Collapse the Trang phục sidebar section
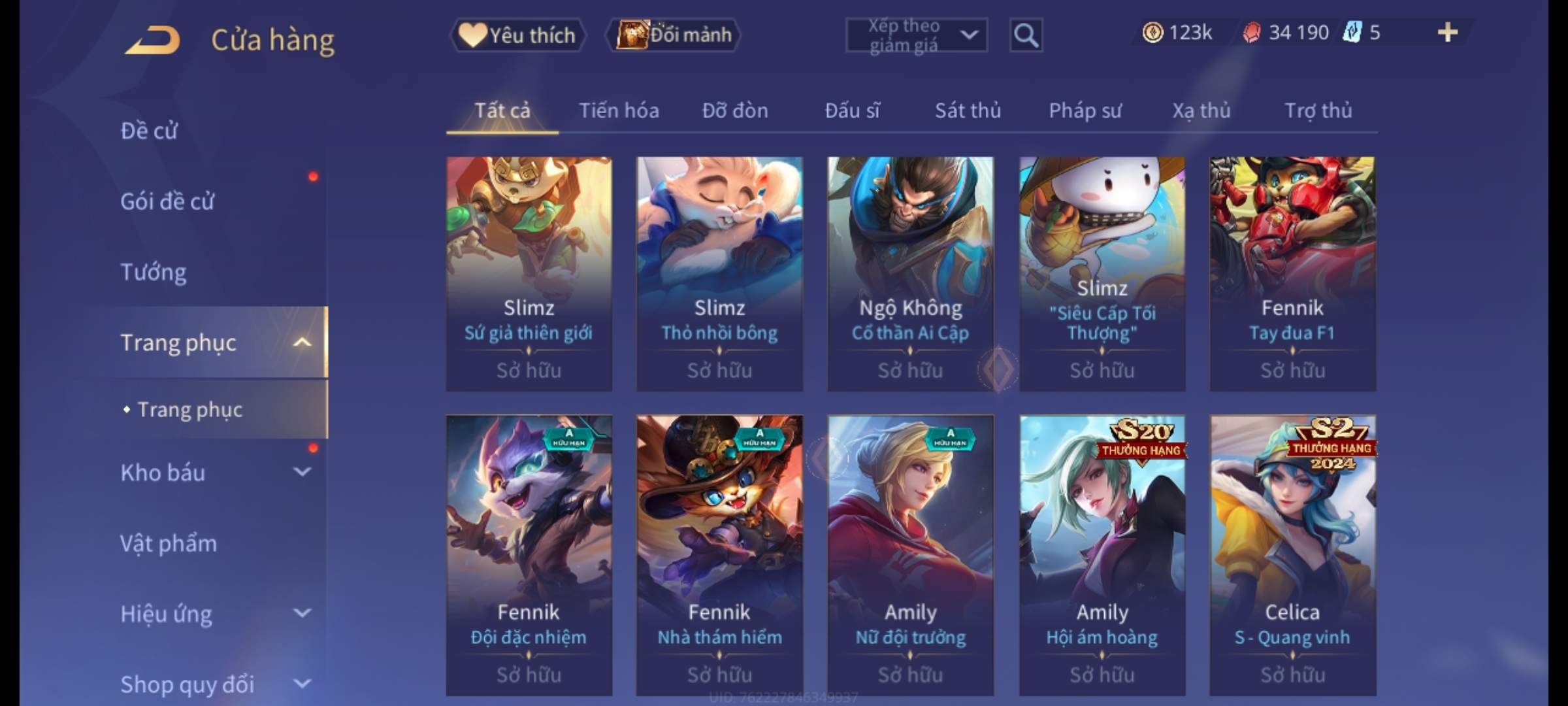 [x=302, y=343]
